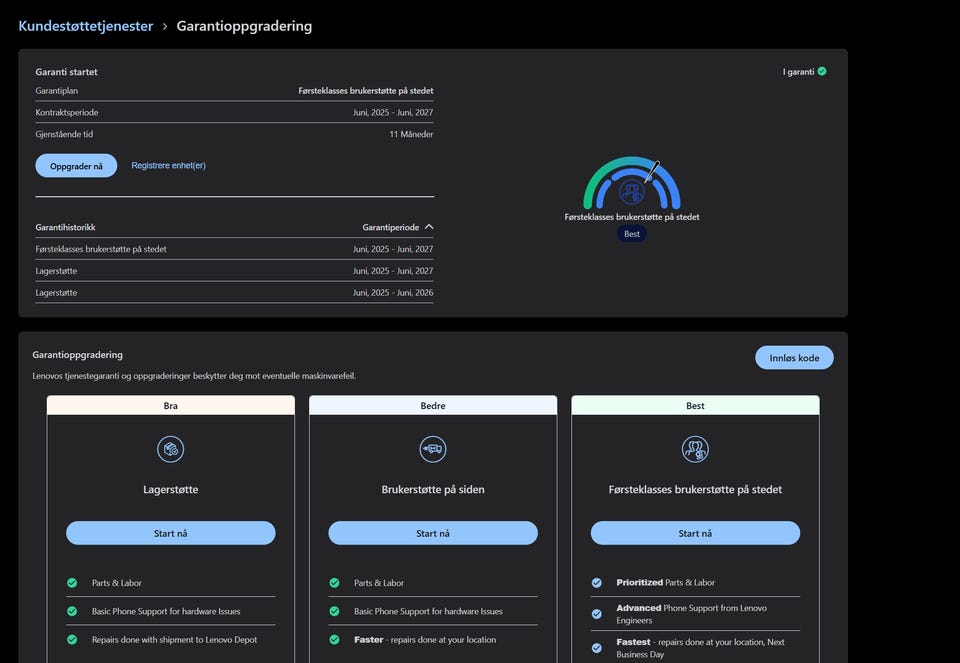
Task: Open the Registrere enhet(er) link
Action: click(x=168, y=165)
